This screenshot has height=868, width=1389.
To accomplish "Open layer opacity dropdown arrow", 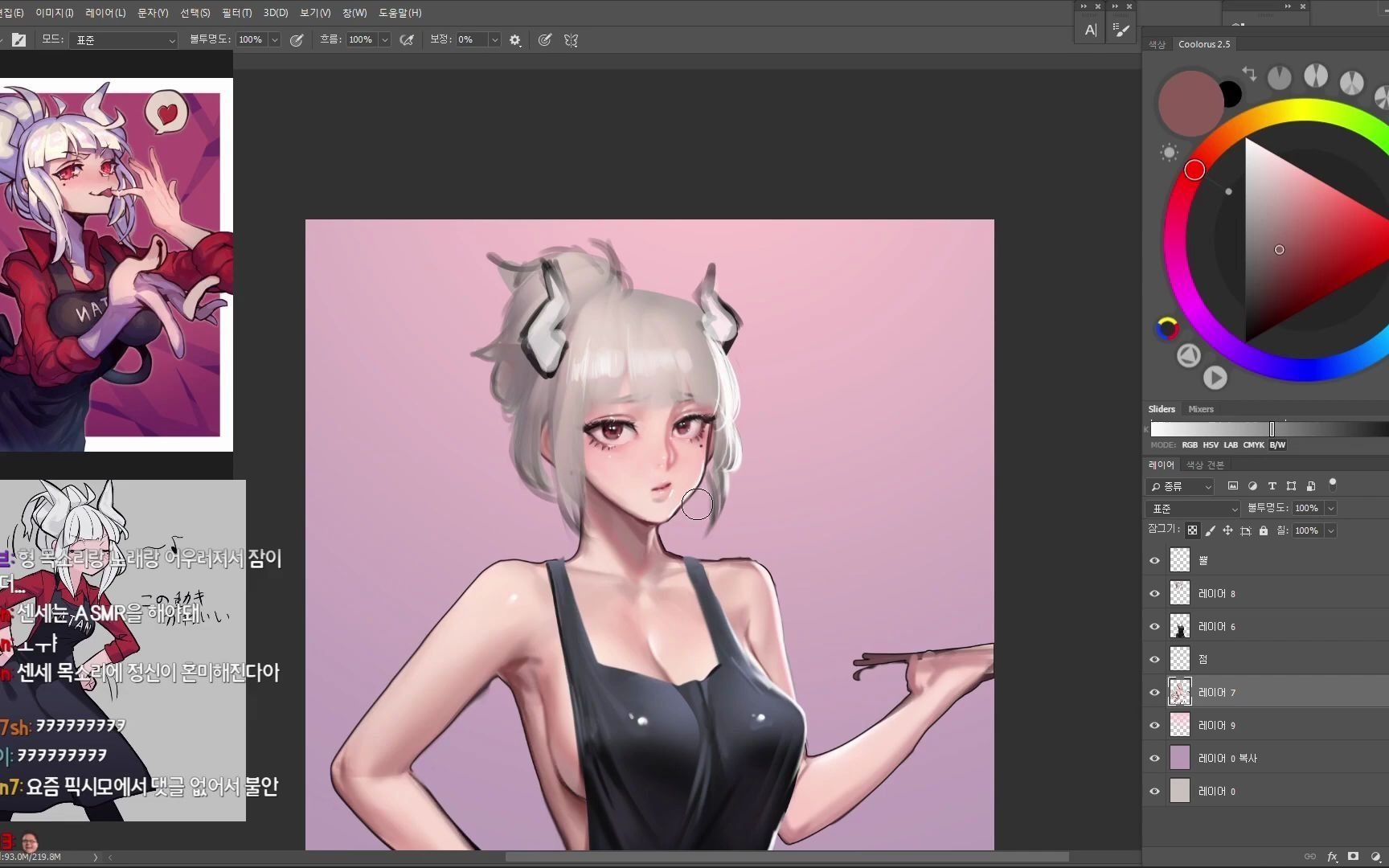I will click(x=1331, y=508).
